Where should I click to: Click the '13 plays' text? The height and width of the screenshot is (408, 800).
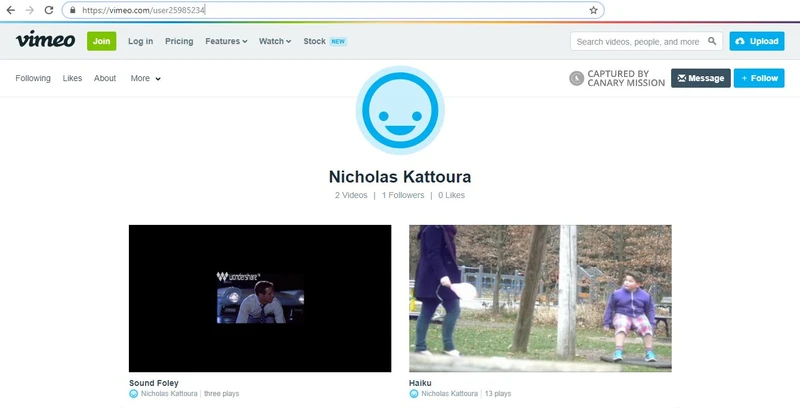[x=497, y=394]
